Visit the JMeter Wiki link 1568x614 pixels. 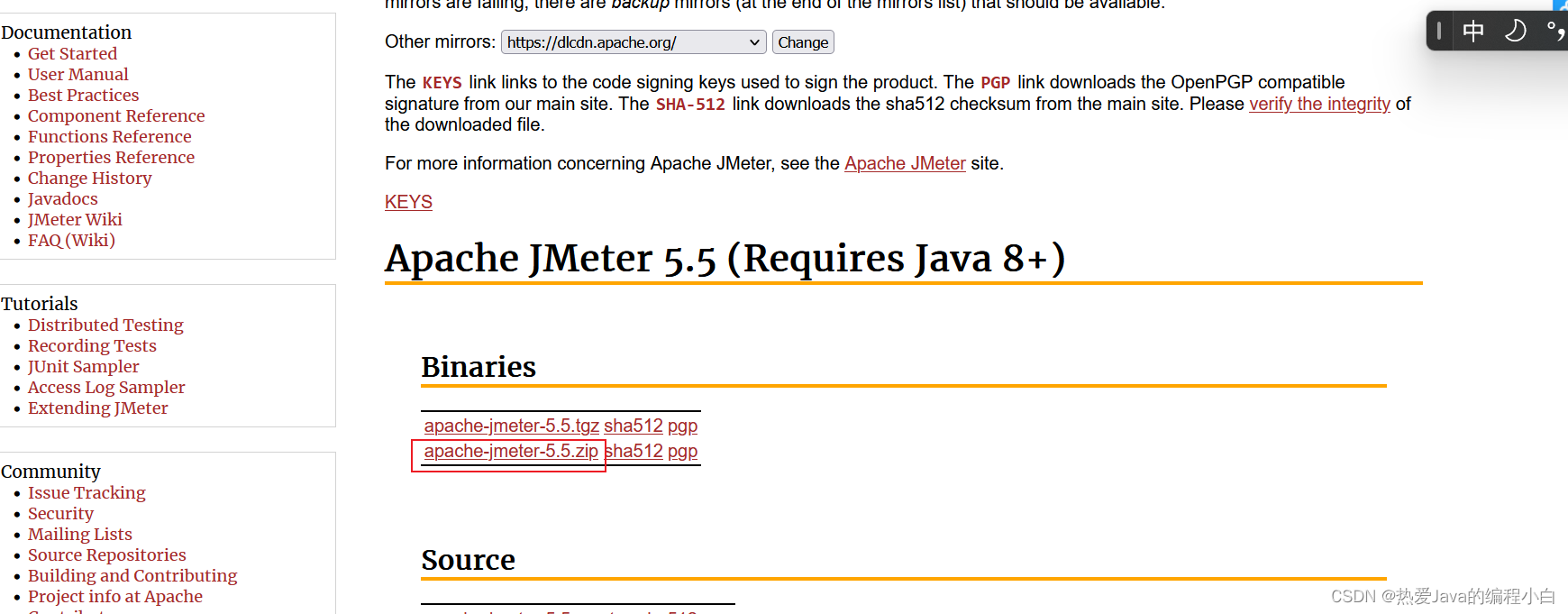click(x=75, y=220)
